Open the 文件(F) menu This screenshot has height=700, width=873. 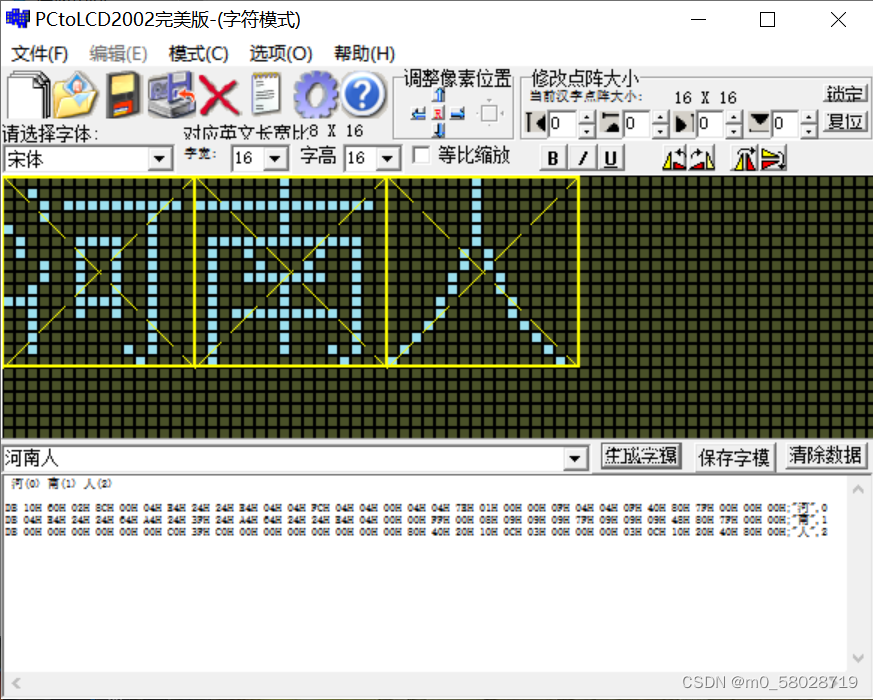(x=38, y=53)
